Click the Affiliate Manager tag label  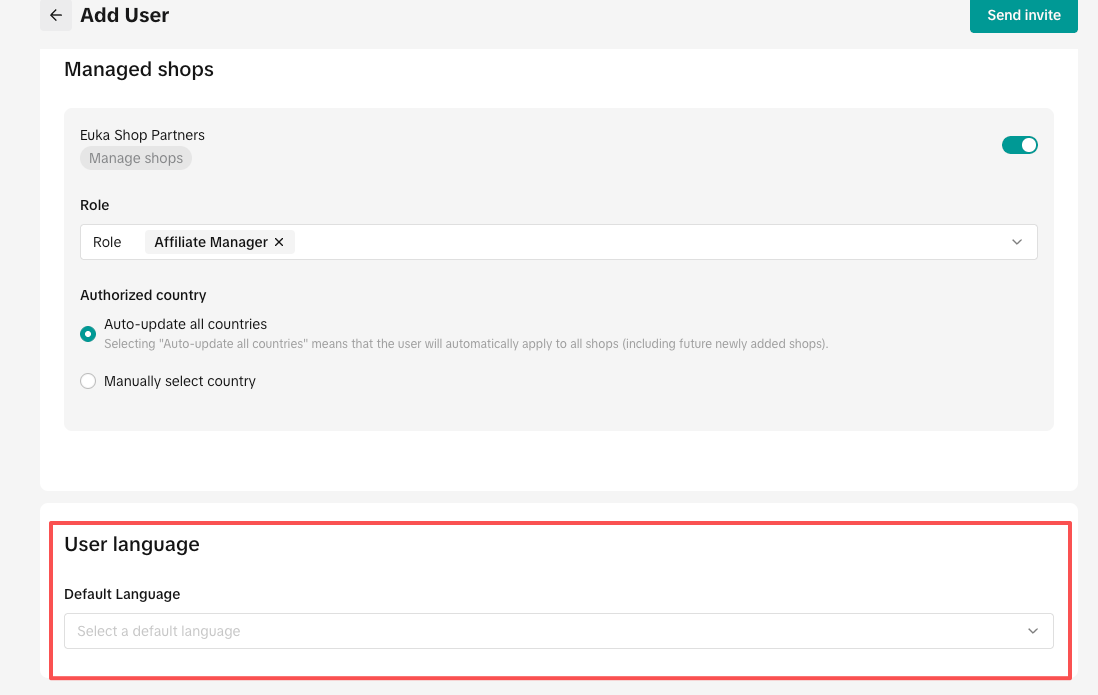[x=211, y=242]
